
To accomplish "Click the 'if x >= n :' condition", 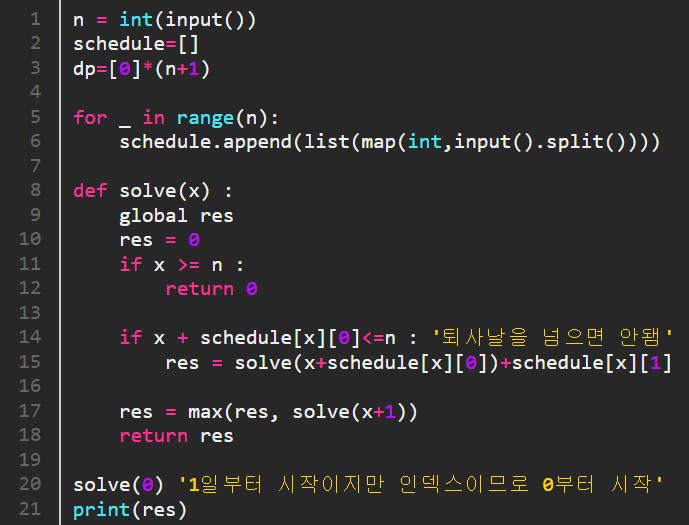I will 181,265.
